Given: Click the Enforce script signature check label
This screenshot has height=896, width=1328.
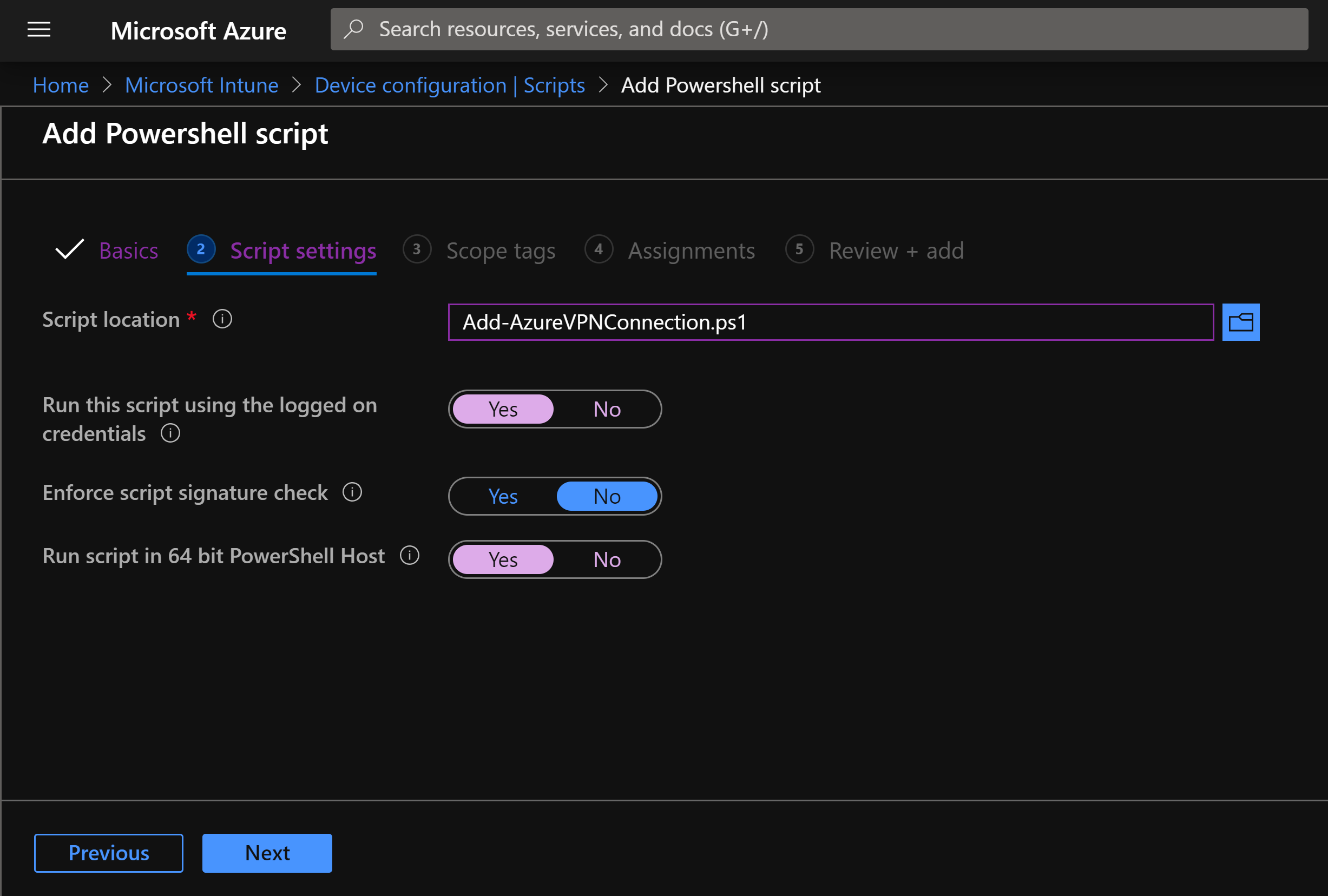Looking at the screenshot, I should click(185, 492).
